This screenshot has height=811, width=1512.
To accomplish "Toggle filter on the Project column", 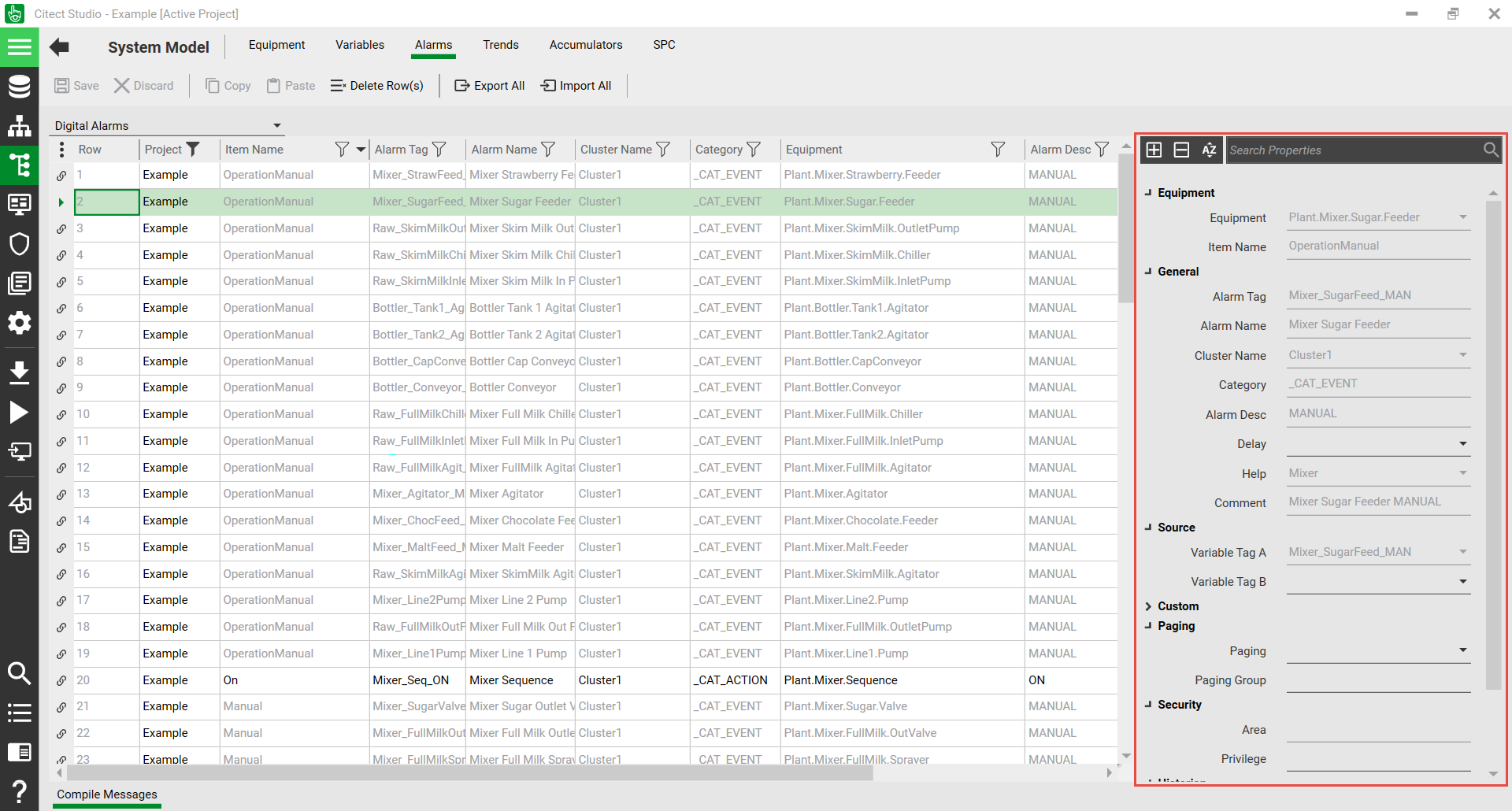I will tap(193, 150).
